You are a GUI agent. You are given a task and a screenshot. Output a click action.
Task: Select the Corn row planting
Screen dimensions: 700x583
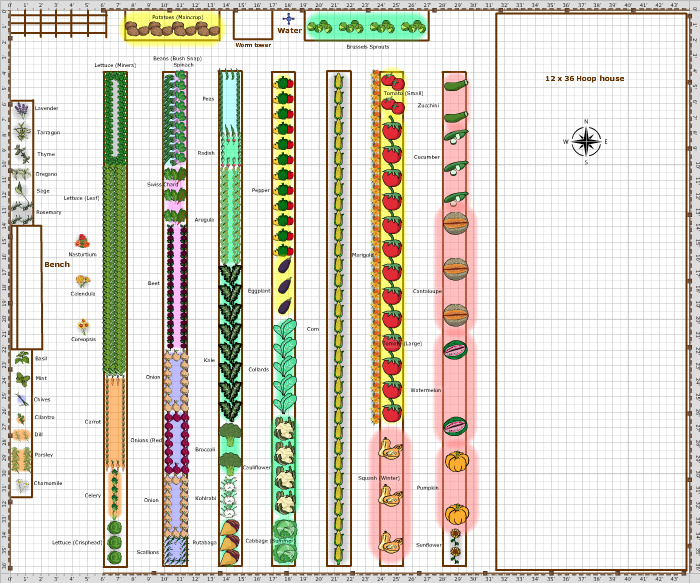pyautogui.click(x=338, y=318)
